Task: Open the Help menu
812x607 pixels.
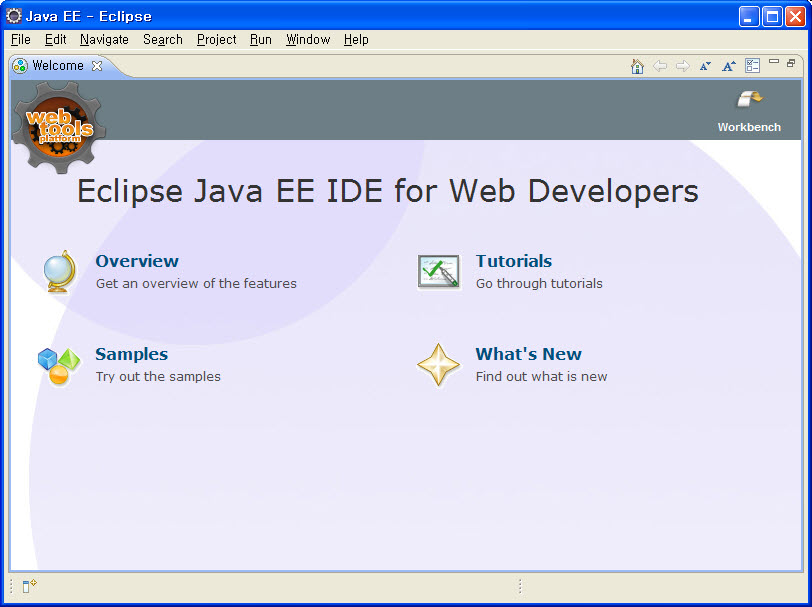Action: [x=356, y=40]
